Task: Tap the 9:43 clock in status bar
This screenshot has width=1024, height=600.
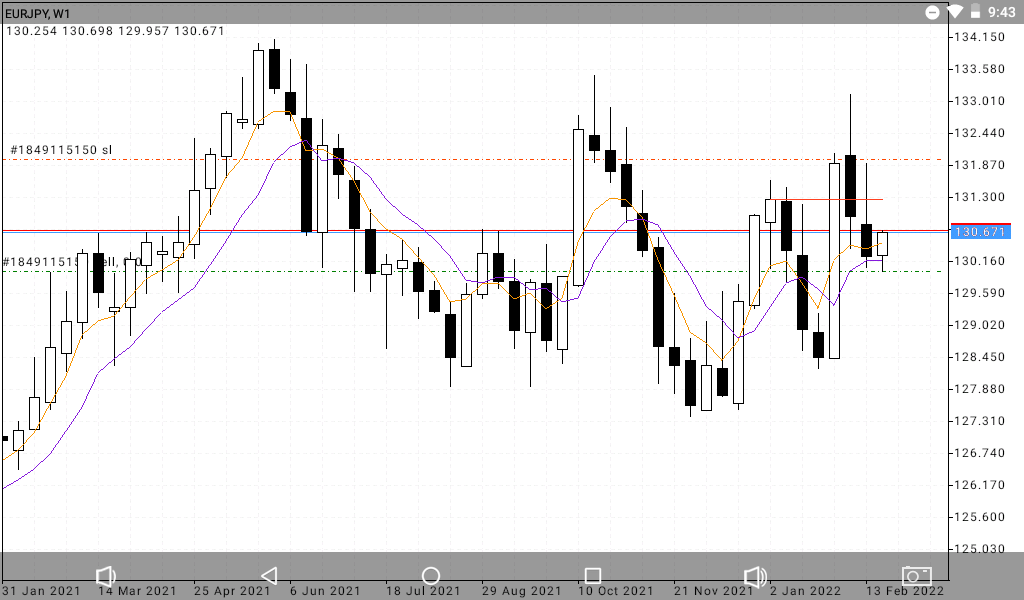Action: (x=1002, y=12)
